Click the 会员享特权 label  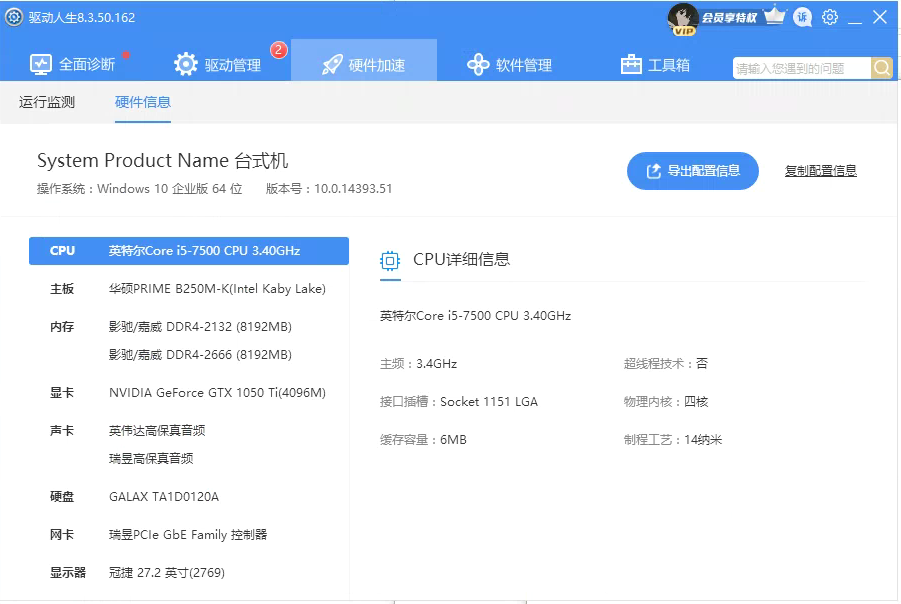[729, 18]
